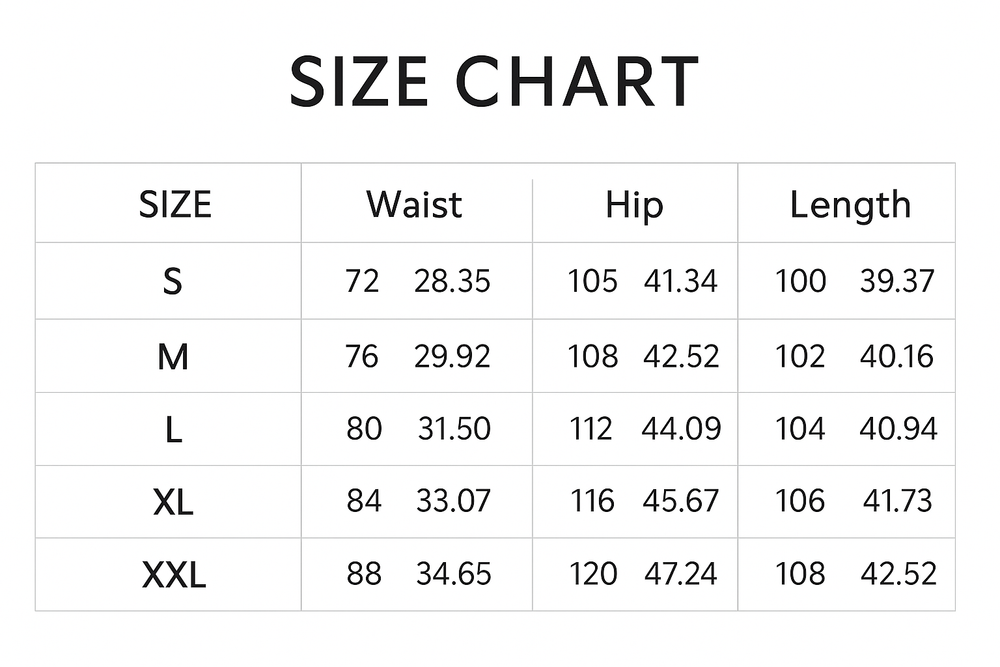The width and height of the screenshot is (1000, 667).
Task: Click waist value 28.35 for size S
Action: [x=452, y=282]
